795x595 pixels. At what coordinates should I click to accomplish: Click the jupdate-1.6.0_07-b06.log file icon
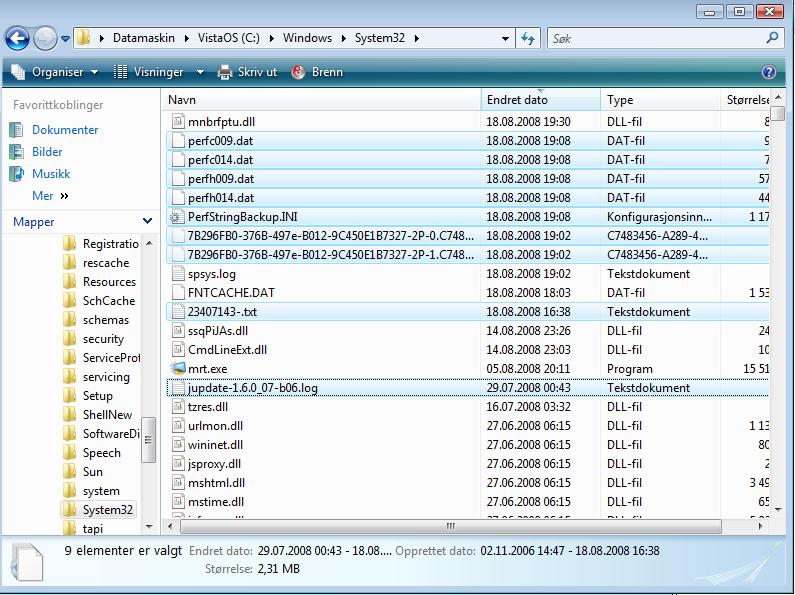(x=178, y=388)
